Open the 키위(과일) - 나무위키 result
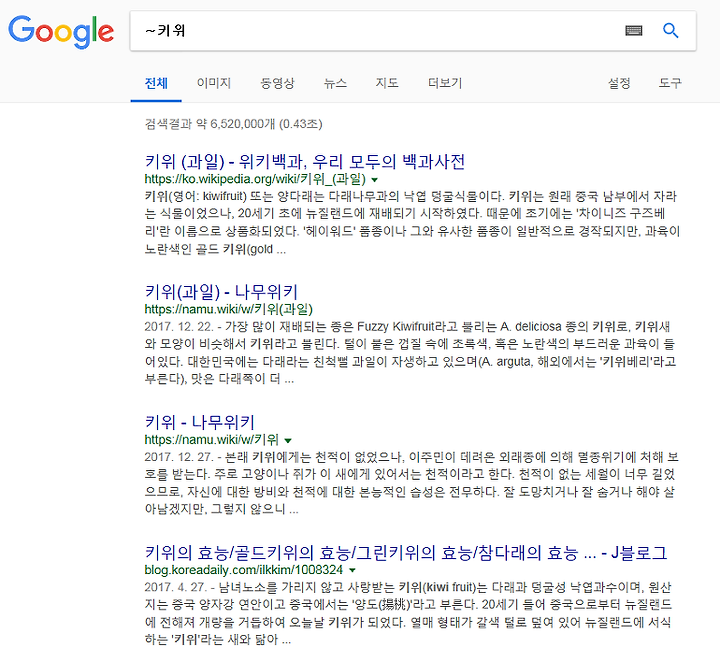Viewport: 720px width, 662px height. coord(221,292)
